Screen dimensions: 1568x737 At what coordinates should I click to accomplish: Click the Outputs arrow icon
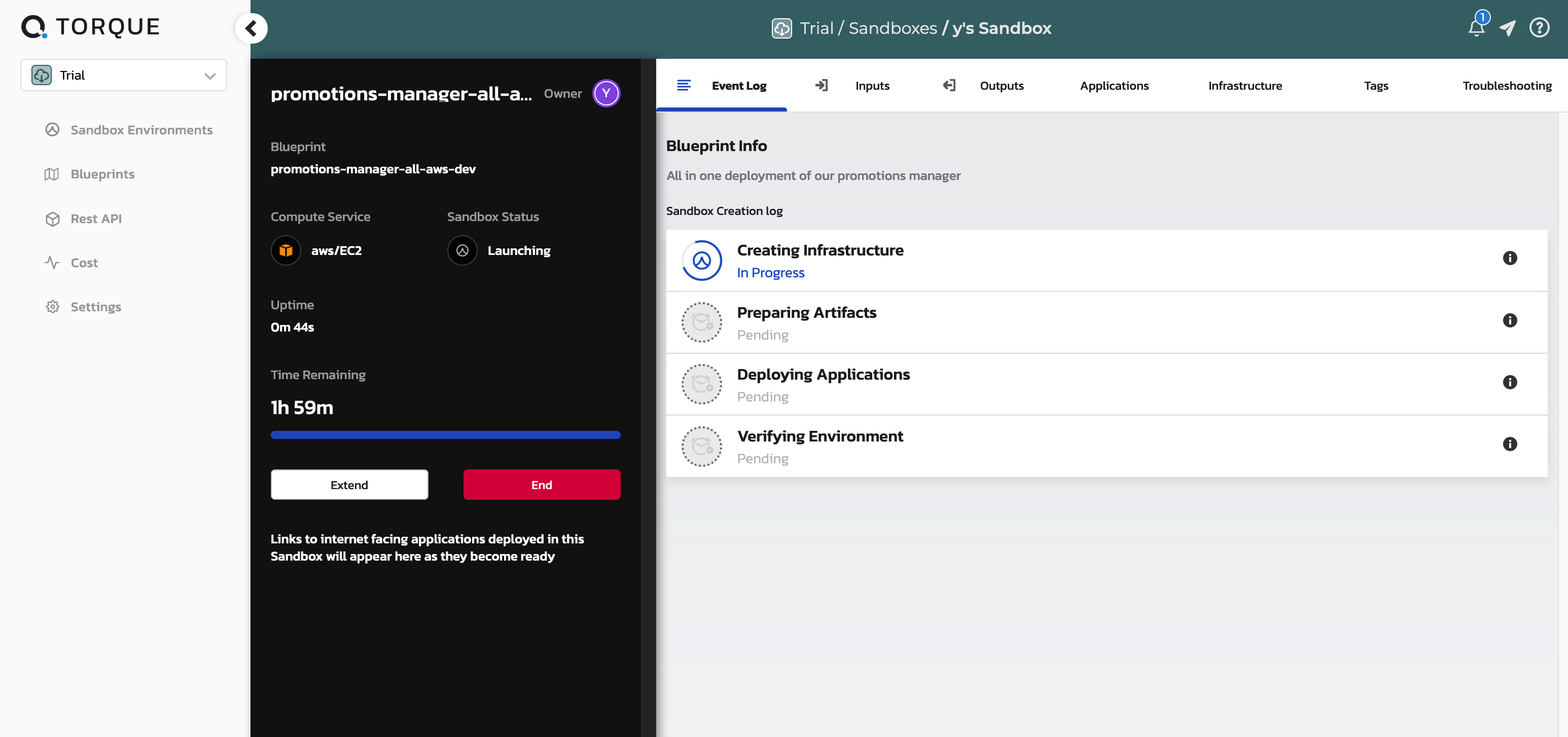(948, 85)
